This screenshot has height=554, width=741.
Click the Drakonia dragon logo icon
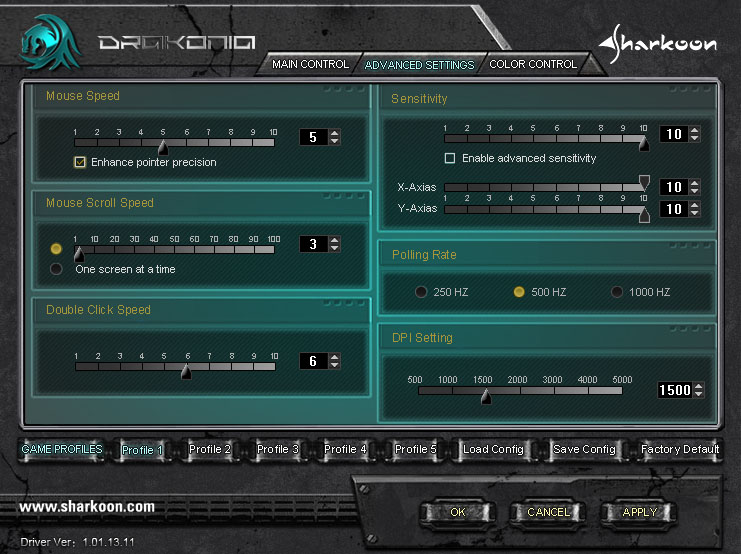coord(50,43)
